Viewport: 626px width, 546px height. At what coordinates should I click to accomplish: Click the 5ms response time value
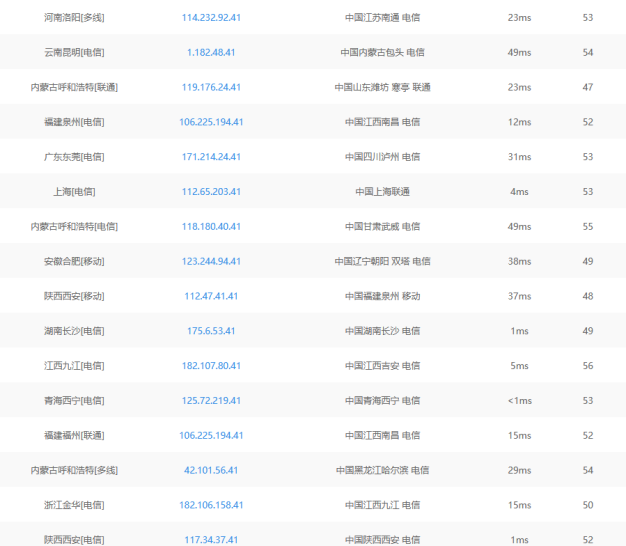[x=519, y=366]
